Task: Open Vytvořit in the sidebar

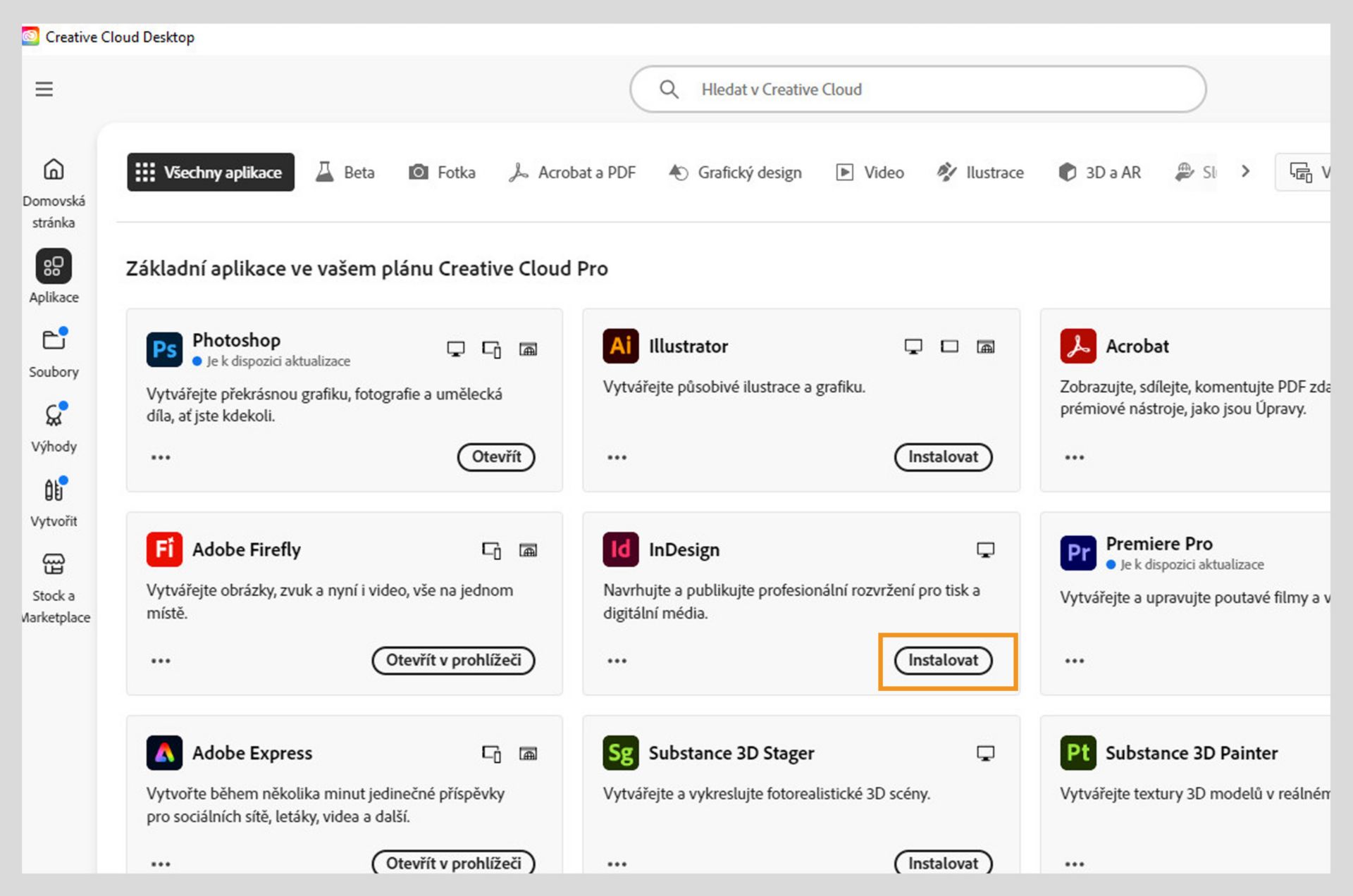Action: (x=54, y=490)
